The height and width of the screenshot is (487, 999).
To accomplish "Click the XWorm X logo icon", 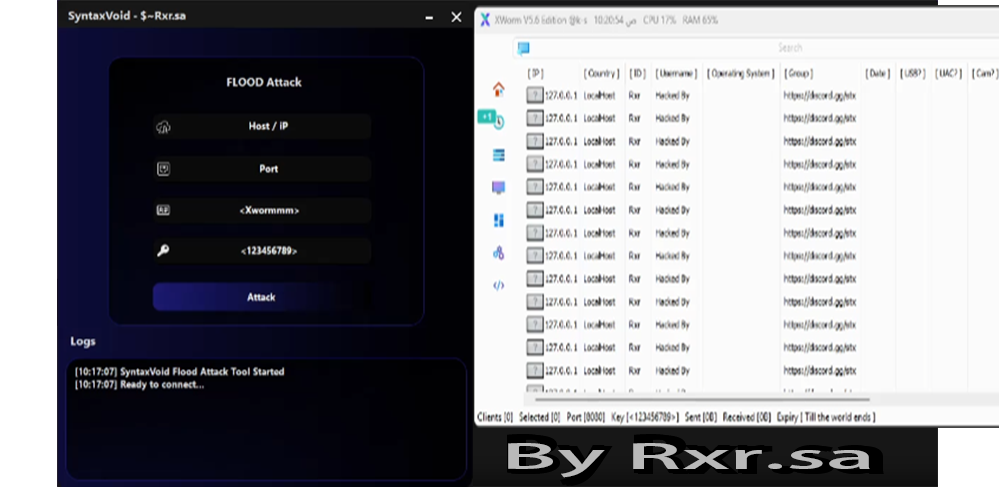I will pos(485,20).
